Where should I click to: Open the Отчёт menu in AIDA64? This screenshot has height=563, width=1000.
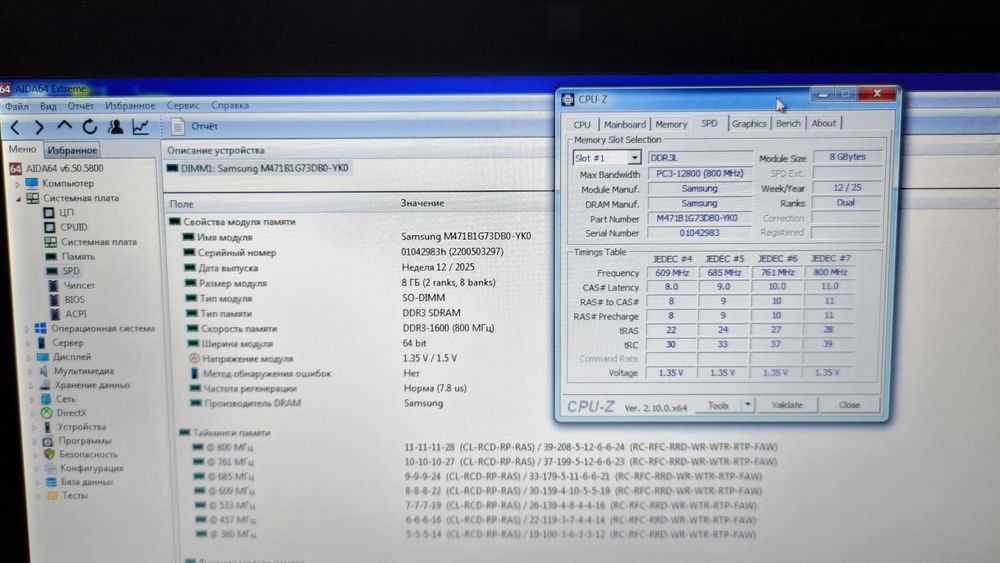[80, 106]
